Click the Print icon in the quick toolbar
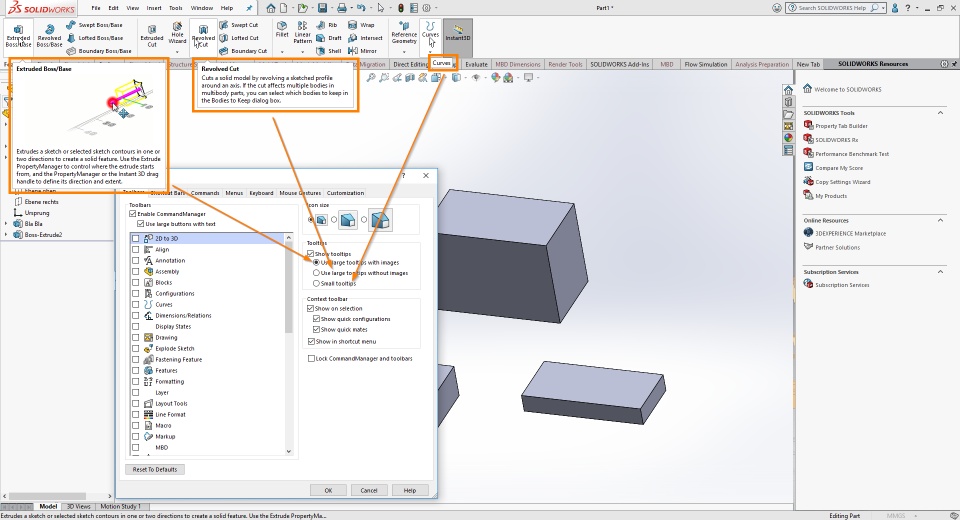Viewport: 960px width, 520px height. 342,8
